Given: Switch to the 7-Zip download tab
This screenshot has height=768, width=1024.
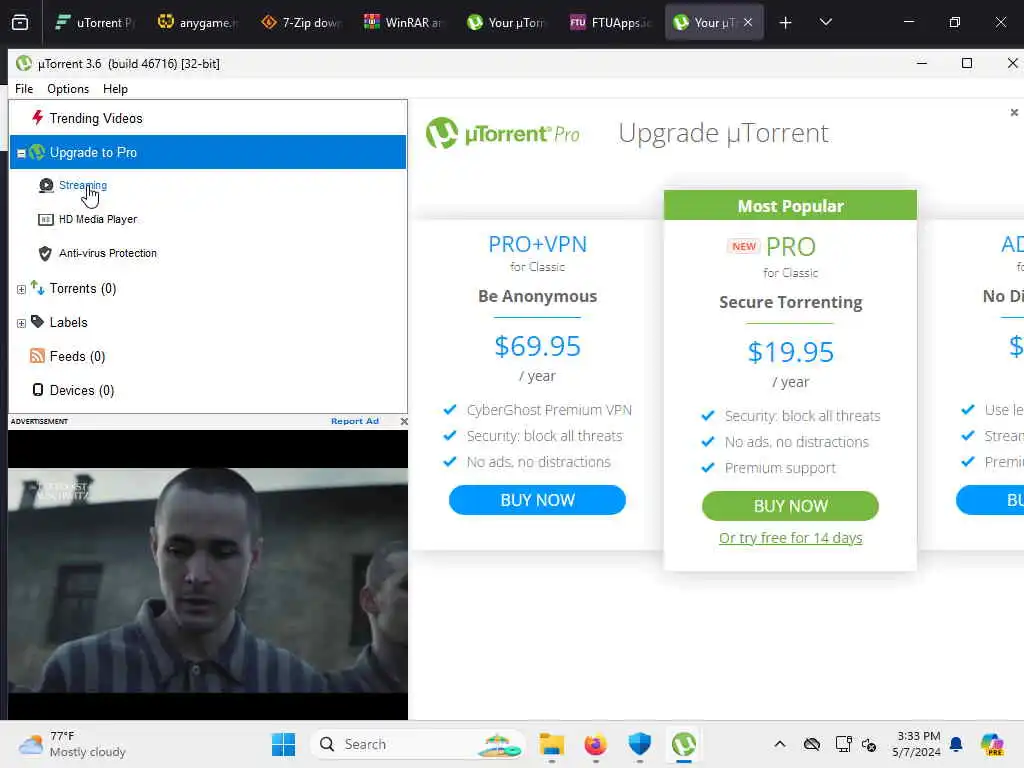Looking at the screenshot, I should [301, 22].
